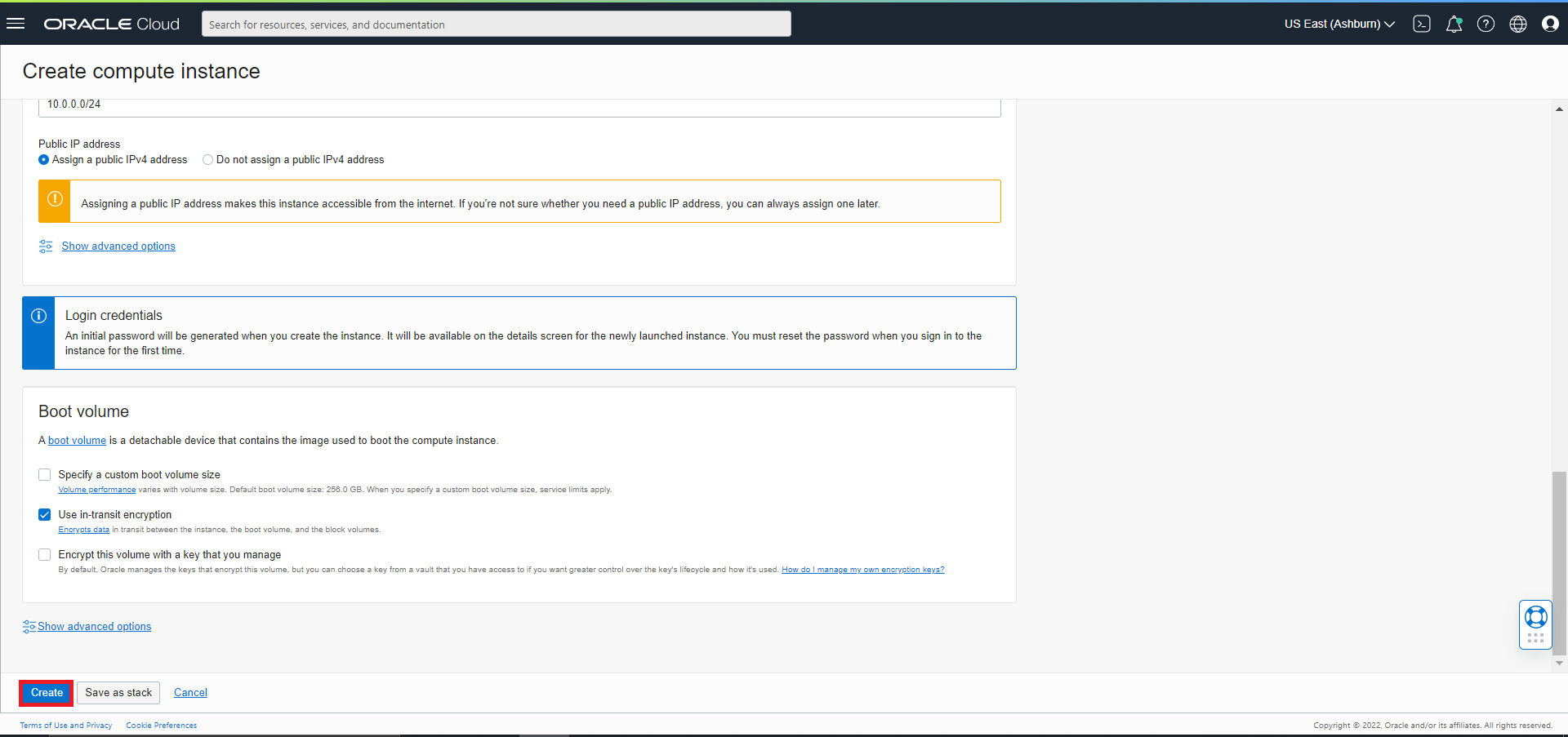This screenshot has height=737, width=1568.
Task: Open the hamburger navigation menu
Action: pyautogui.click(x=16, y=24)
